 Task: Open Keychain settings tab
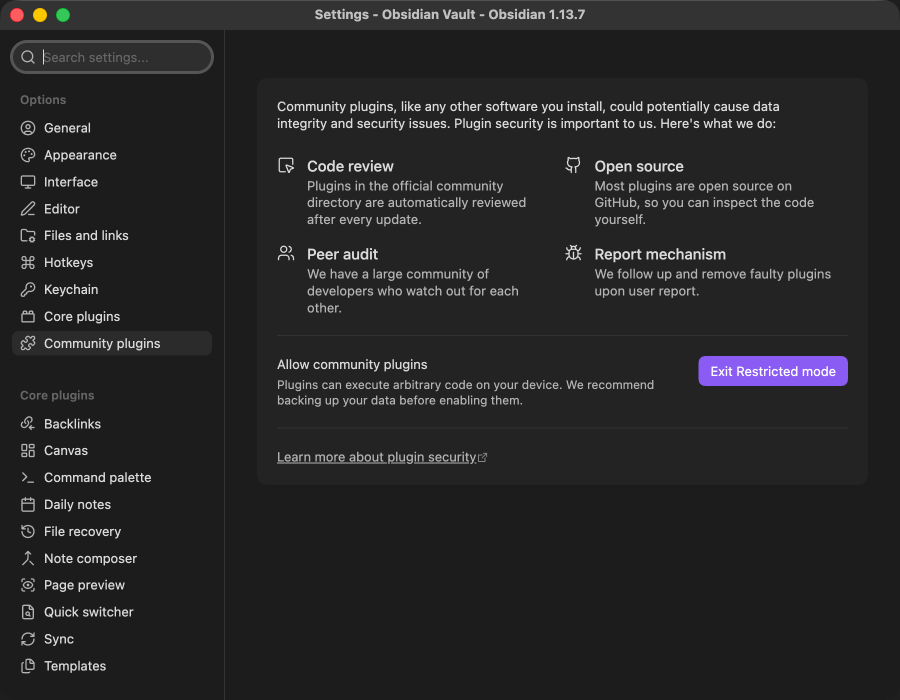112,290
